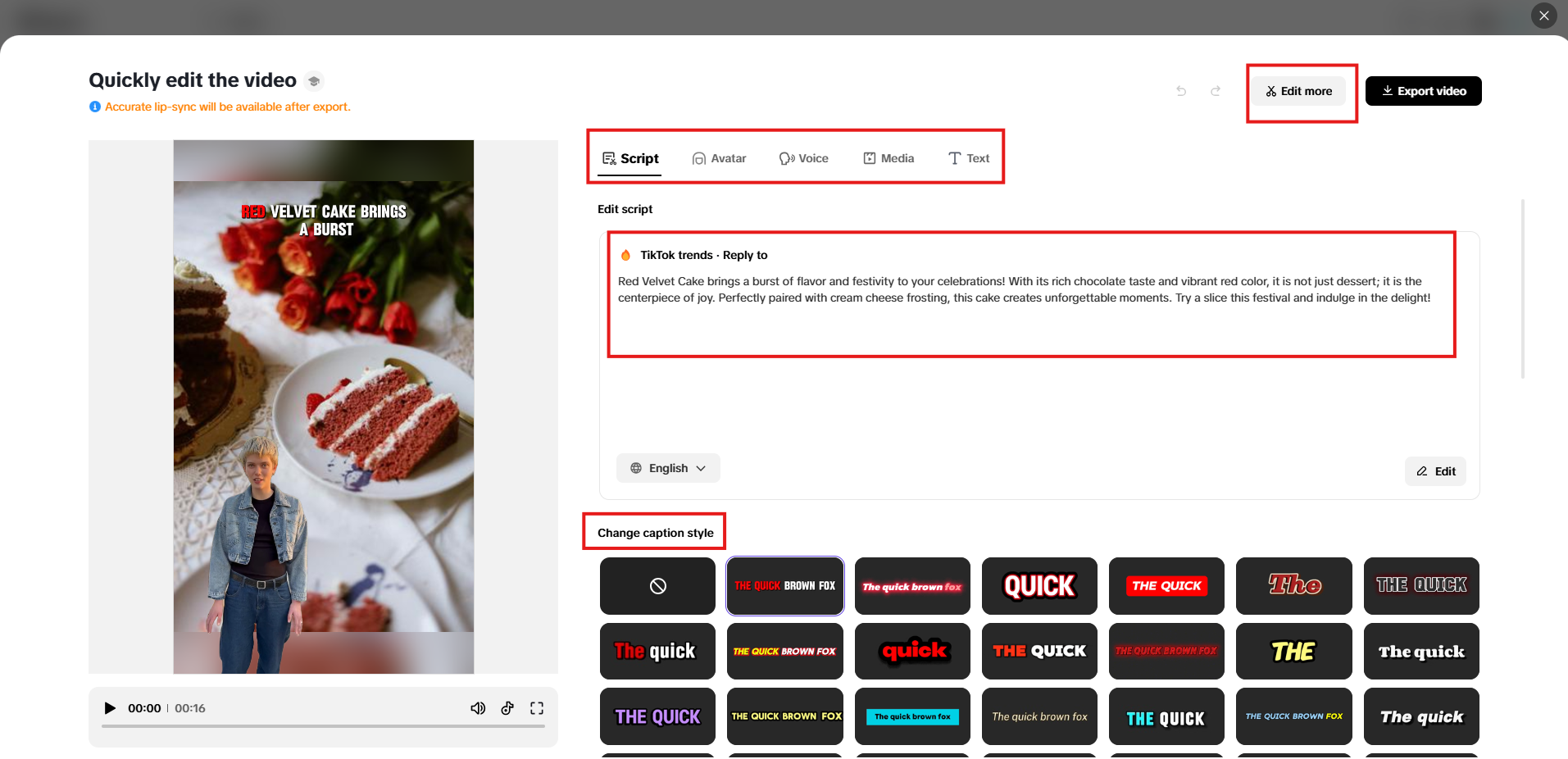The height and width of the screenshot is (759, 1568).
Task: Disable captions via the crossed-circle style option
Action: 657,585
